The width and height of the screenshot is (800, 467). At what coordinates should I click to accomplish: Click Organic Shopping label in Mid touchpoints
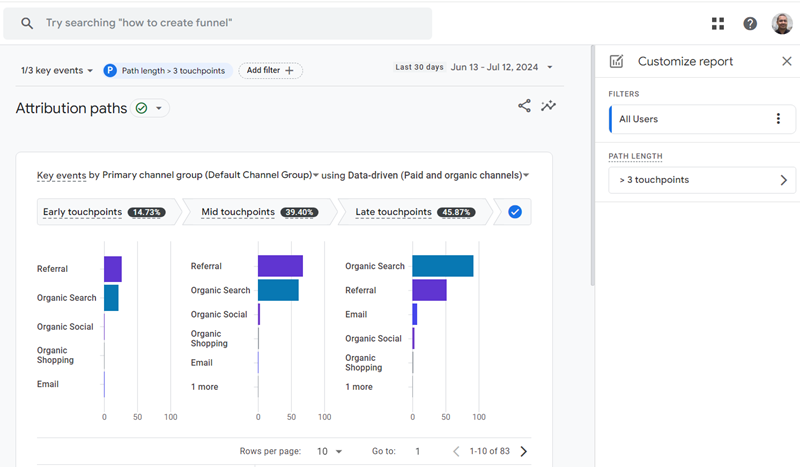tap(209, 338)
